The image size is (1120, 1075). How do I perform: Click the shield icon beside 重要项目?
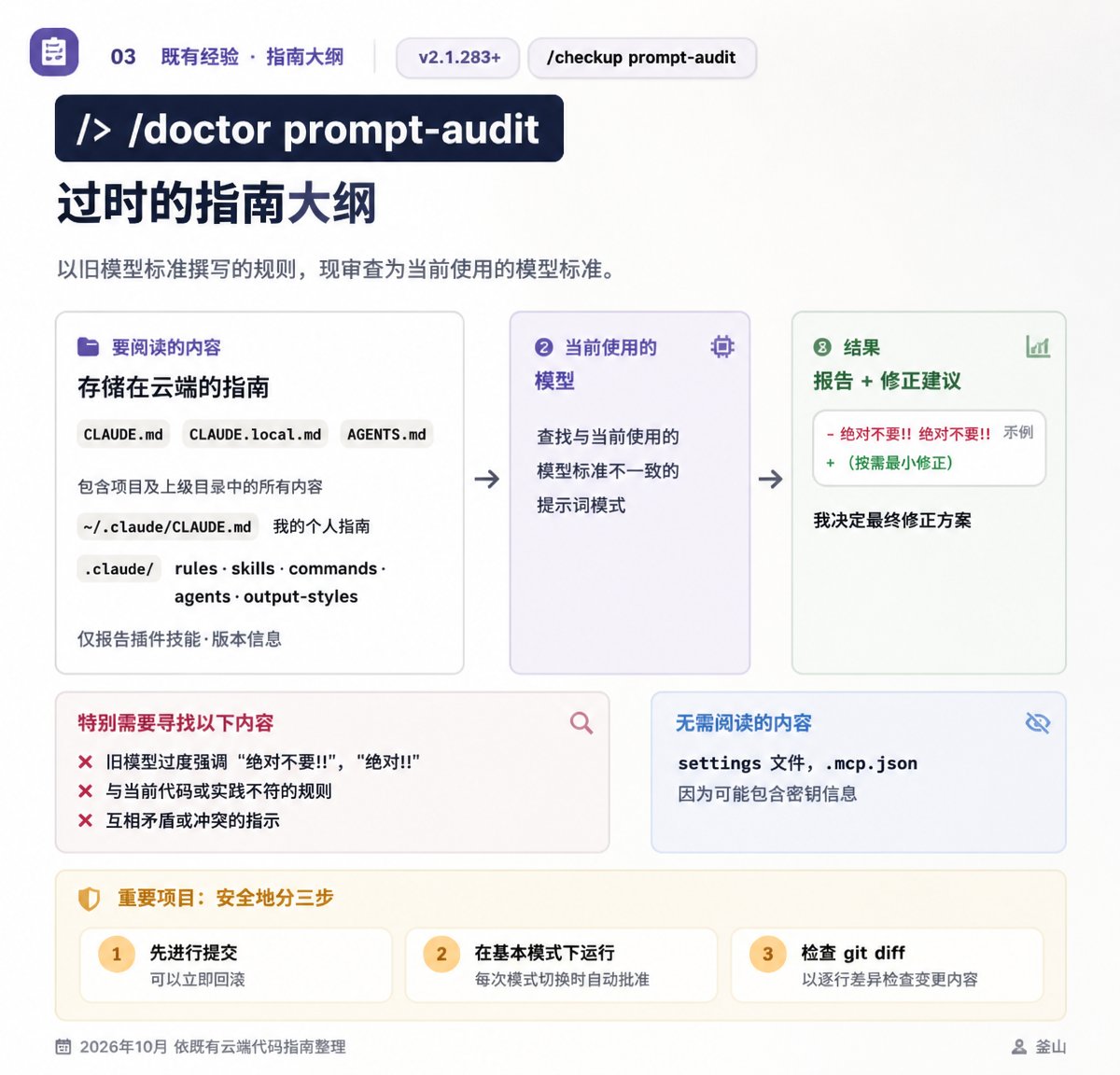pyautogui.click(x=89, y=899)
